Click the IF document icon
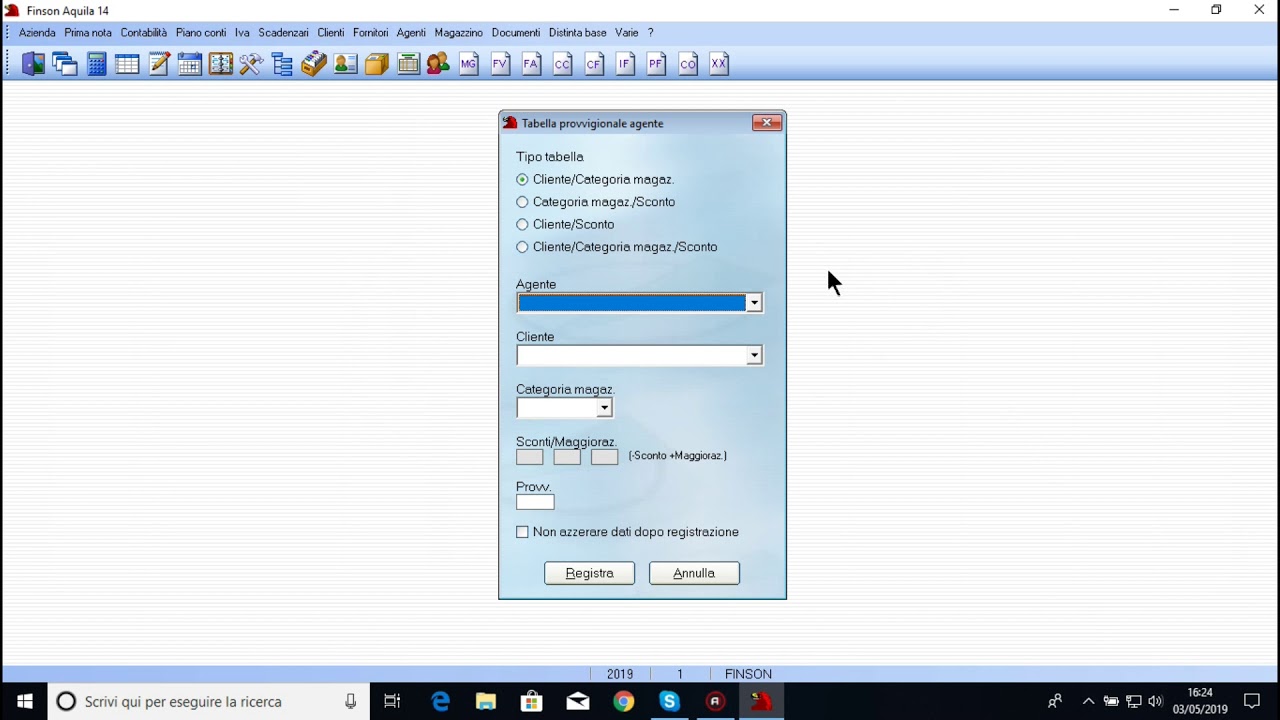Viewport: 1280px width, 720px height. coord(625,64)
